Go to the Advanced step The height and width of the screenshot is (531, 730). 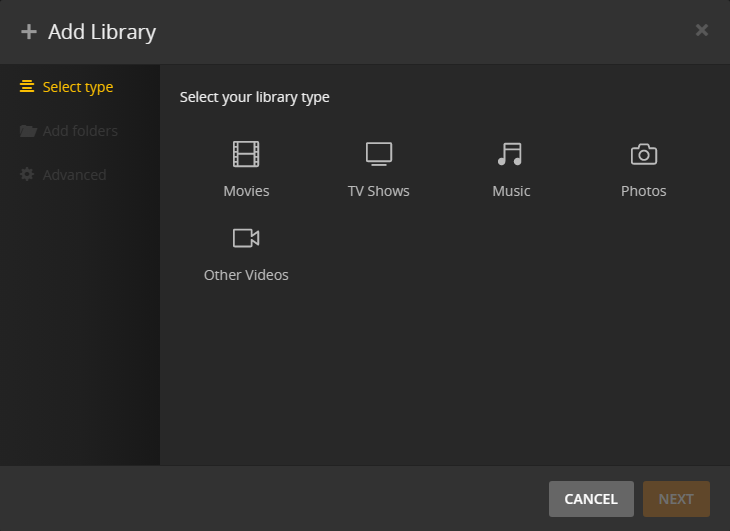[74, 175]
